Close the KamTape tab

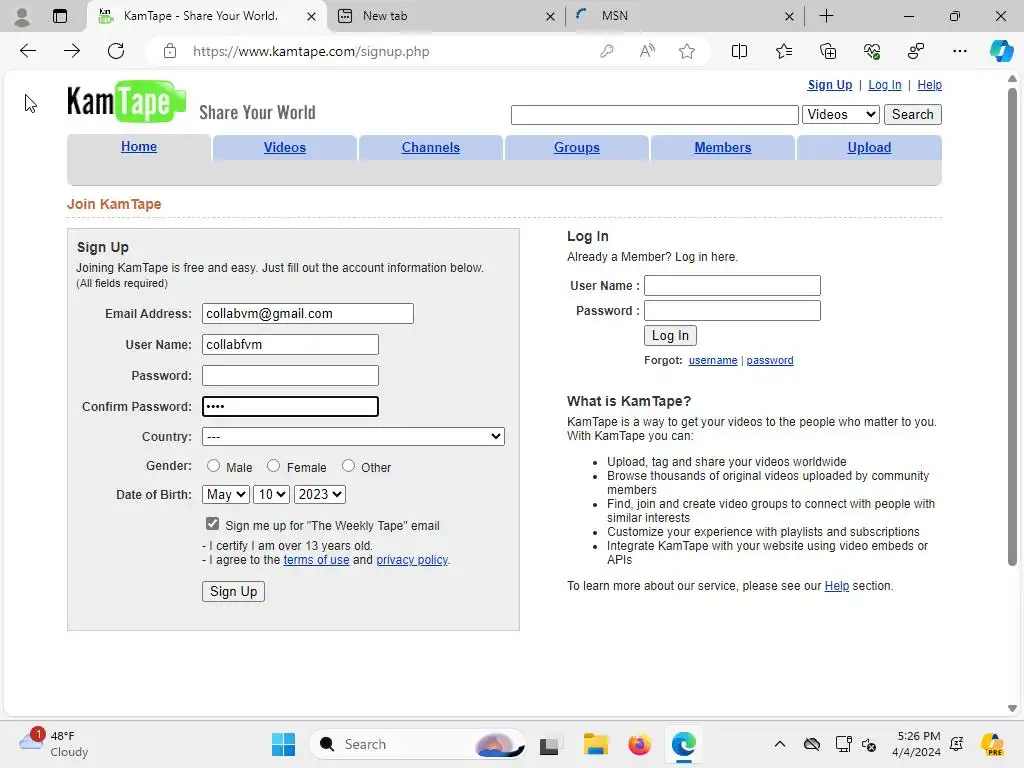pyautogui.click(x=312, y=16)
